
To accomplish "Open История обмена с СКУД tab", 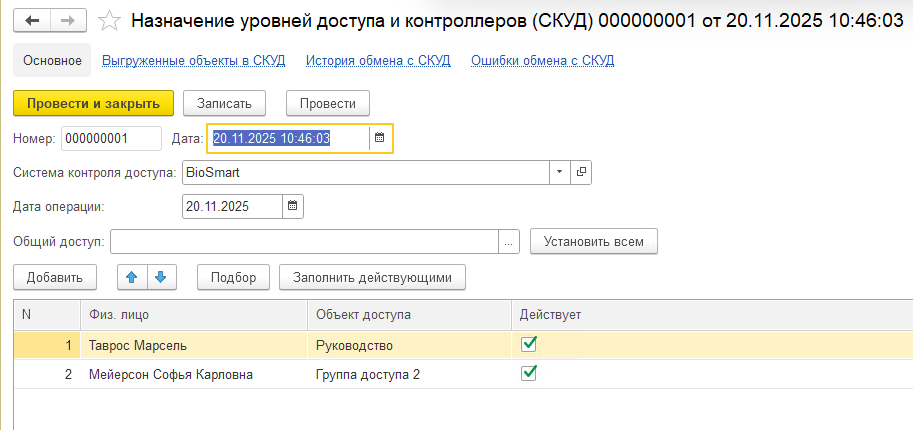I will pyautogui.click(x=377, y=60).
